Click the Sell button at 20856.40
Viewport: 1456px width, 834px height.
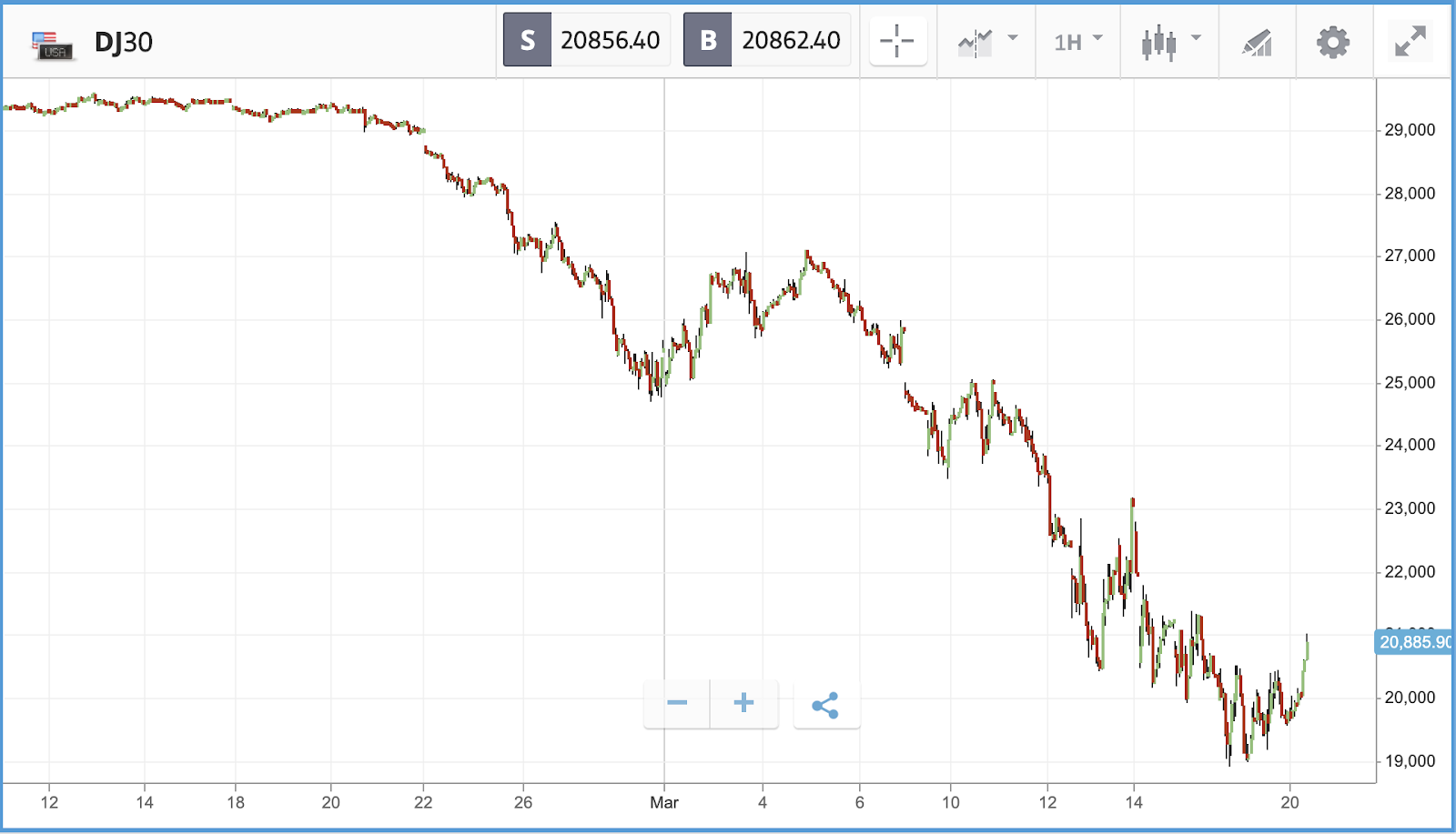pyautogui.click(x=587, y=40)
